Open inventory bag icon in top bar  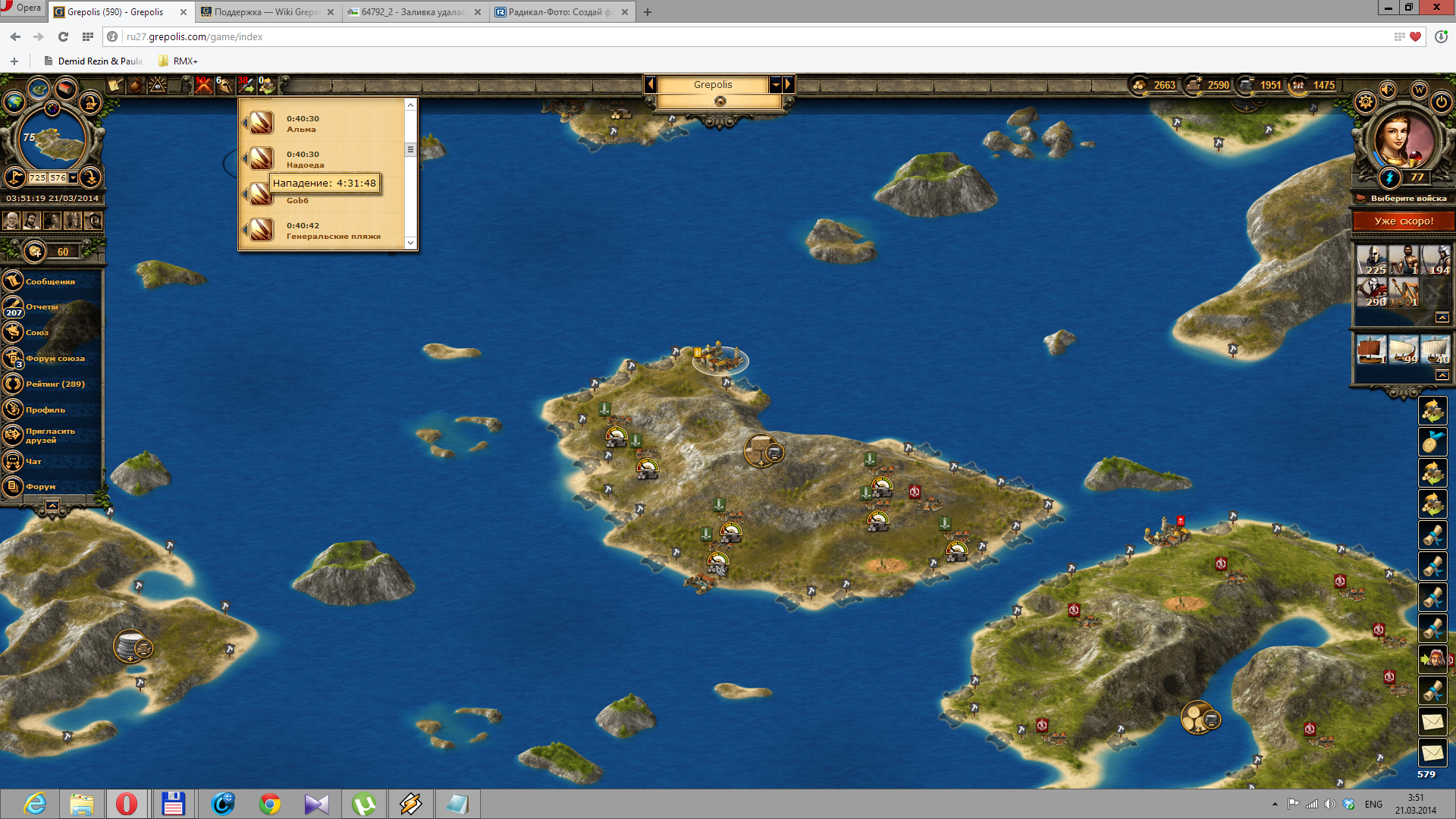point(136,85)
